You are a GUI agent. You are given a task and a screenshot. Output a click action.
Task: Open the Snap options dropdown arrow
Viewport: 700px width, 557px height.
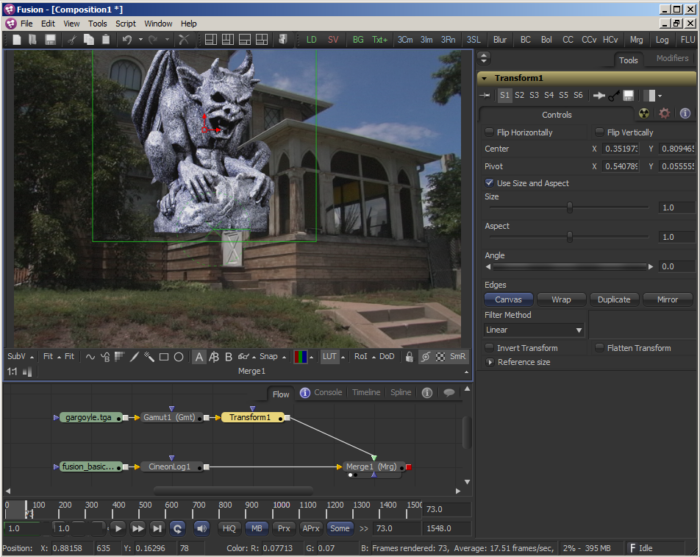click(284, 357)
